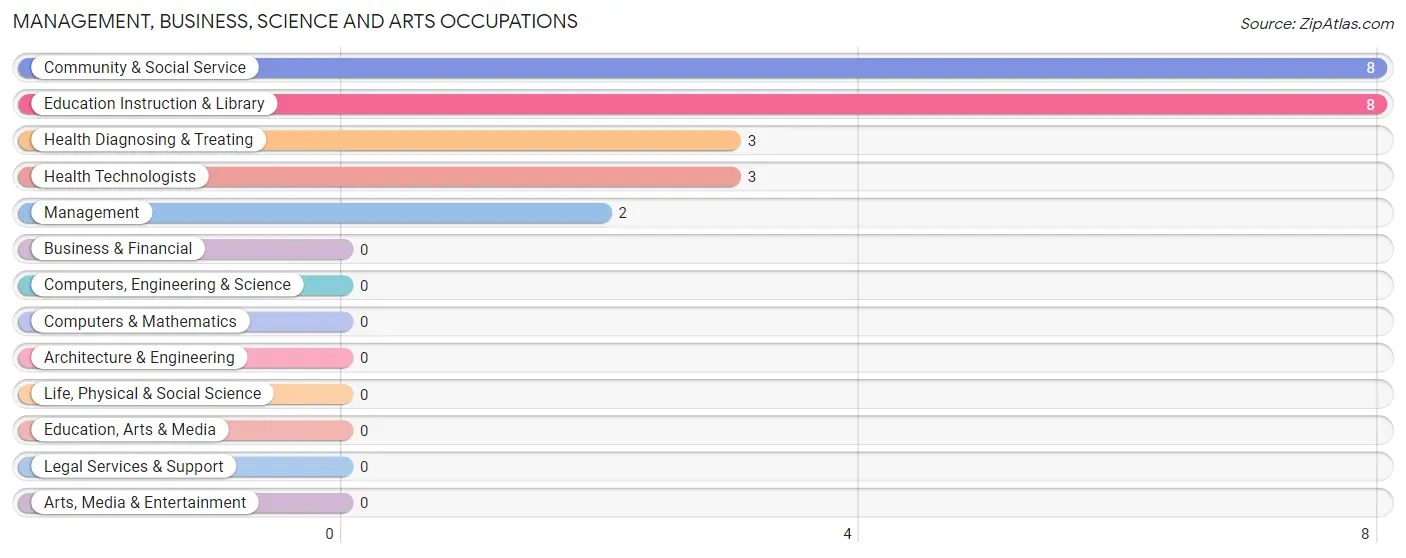Click the Management bar label
The width and height of the screenshot is (1406, 558).
[x=92, y=213]
